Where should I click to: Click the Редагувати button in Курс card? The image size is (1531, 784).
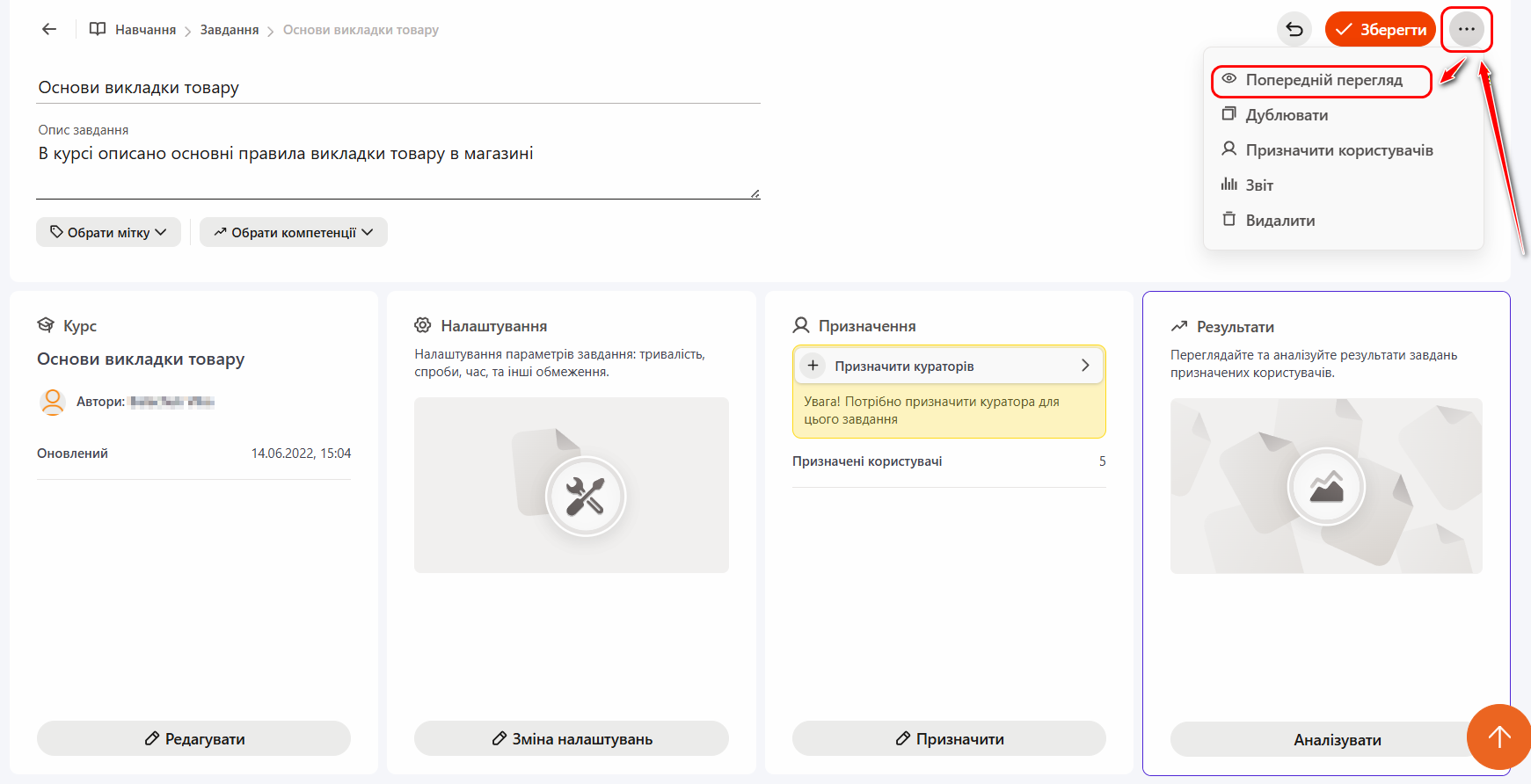(x=193, y=738)
